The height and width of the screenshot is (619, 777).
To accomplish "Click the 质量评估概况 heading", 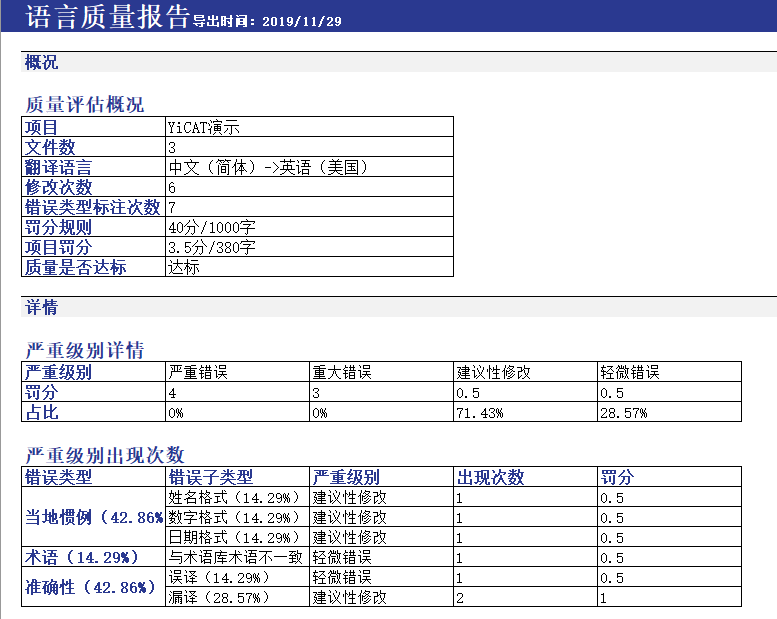I will pyautogui.click(x=84, y=105).
